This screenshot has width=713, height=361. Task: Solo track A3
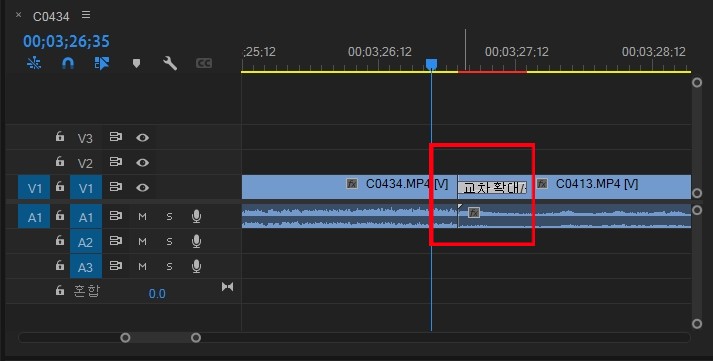169,266
